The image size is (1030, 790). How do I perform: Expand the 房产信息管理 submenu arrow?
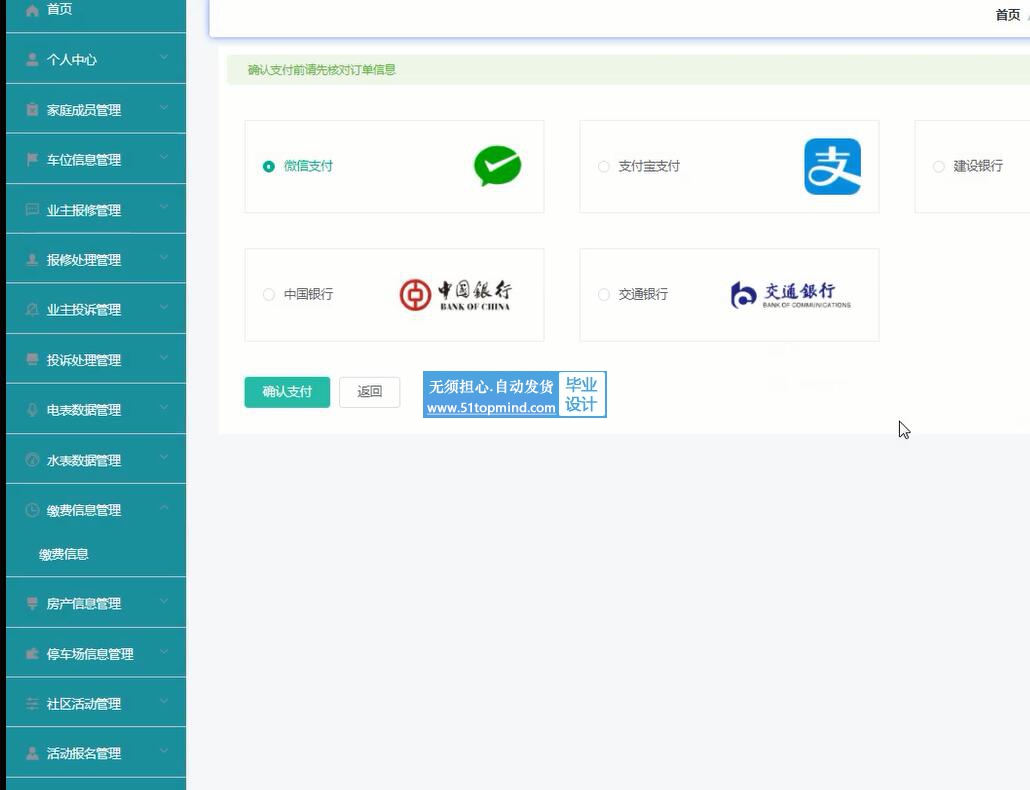(164, 602)
